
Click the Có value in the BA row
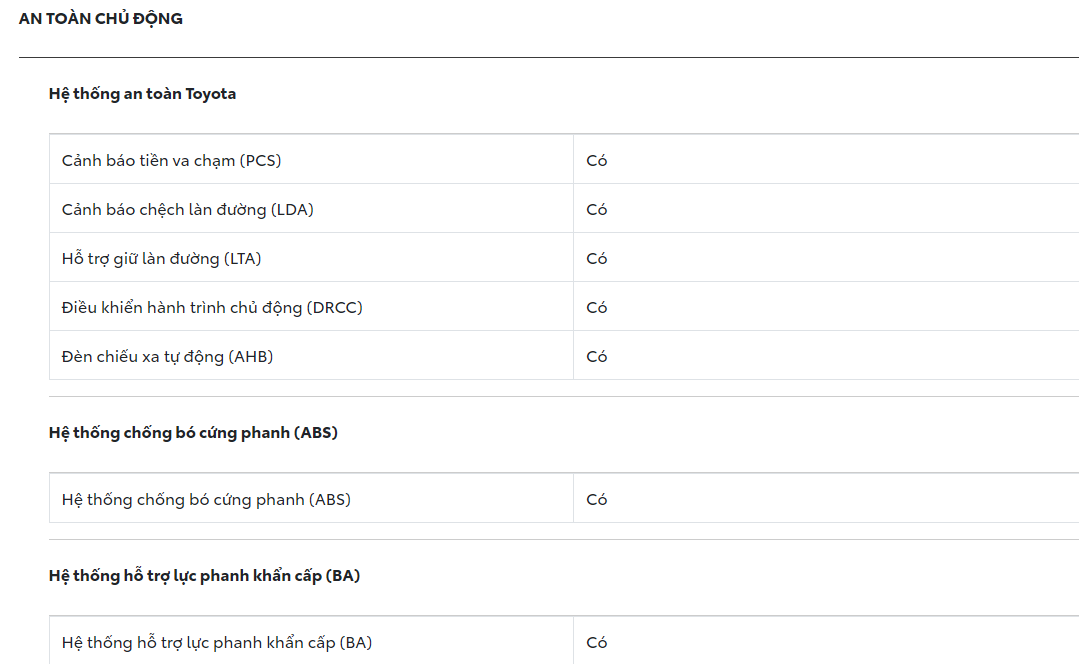597,642
